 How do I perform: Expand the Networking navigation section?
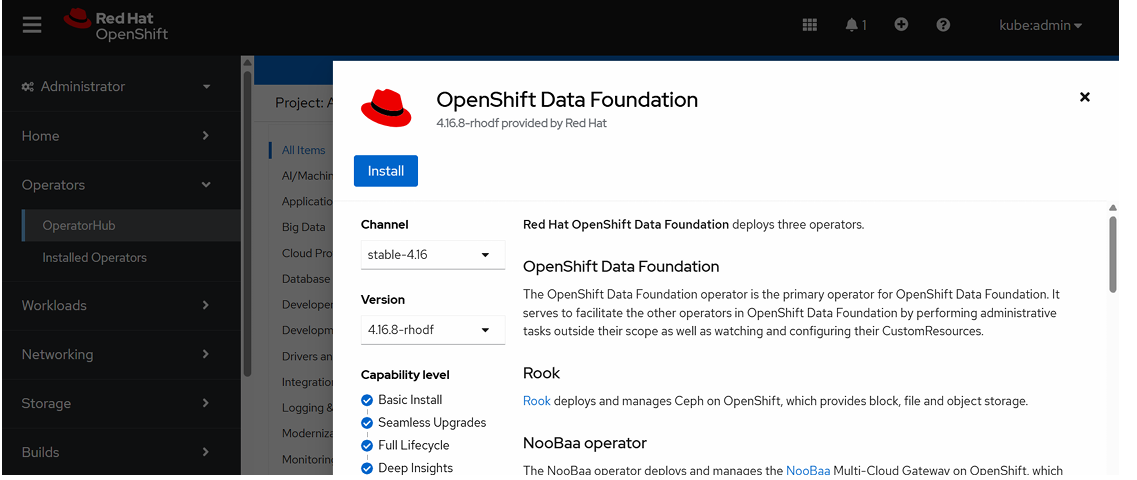[117, 354]
